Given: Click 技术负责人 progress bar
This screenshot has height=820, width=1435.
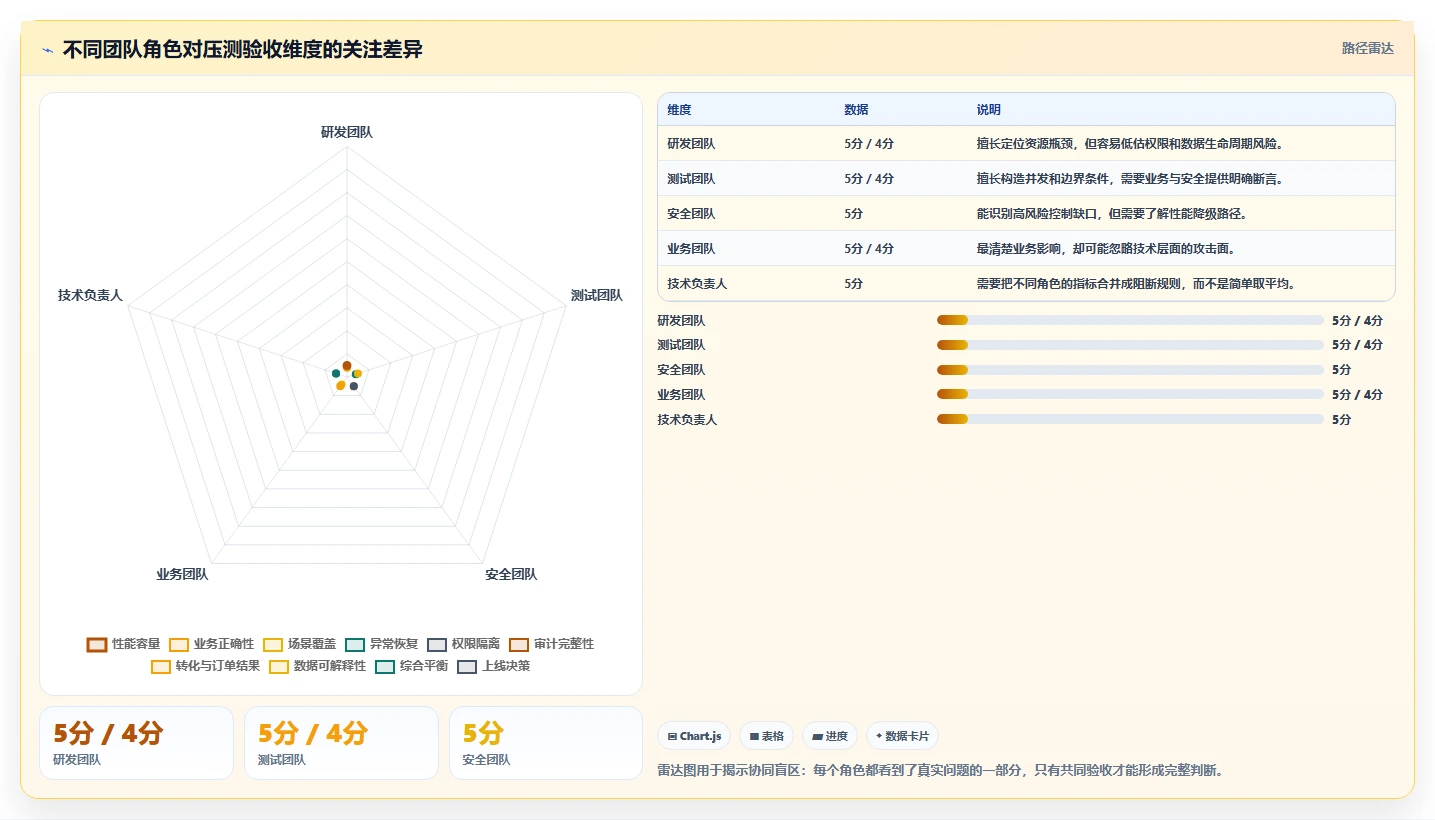Looking at the screenshot, I should (x=1130, y=420).
